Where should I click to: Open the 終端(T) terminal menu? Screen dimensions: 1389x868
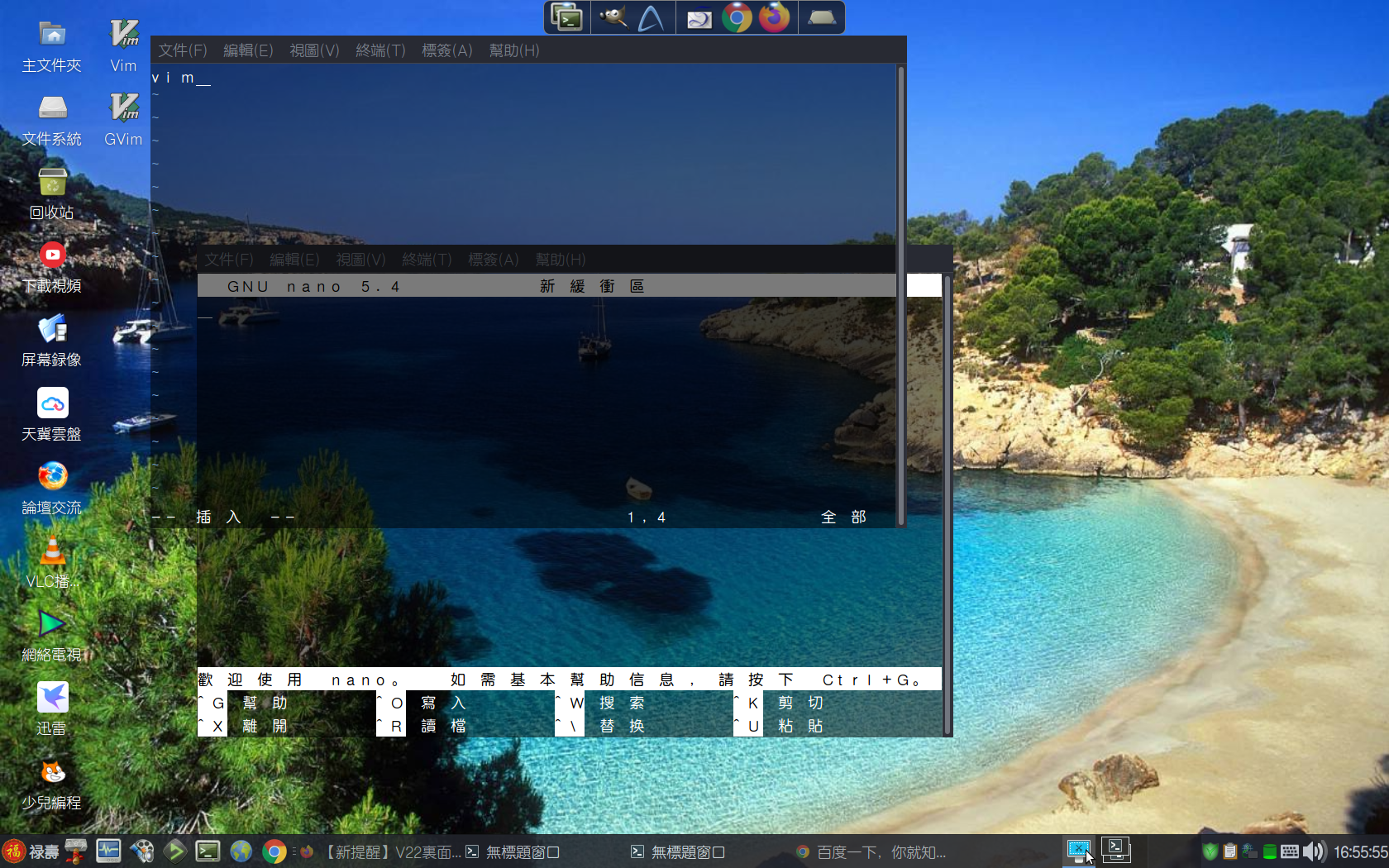point(380,50)
